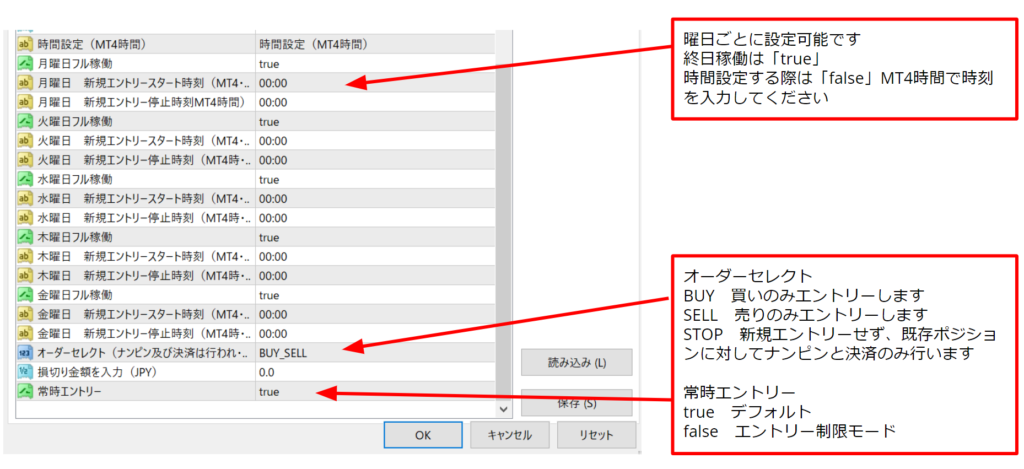Click the scrollbar down arrow of parameter list
Image resolution: width=1024 pixels, height=469 pixels.
(x=504, y=409)
